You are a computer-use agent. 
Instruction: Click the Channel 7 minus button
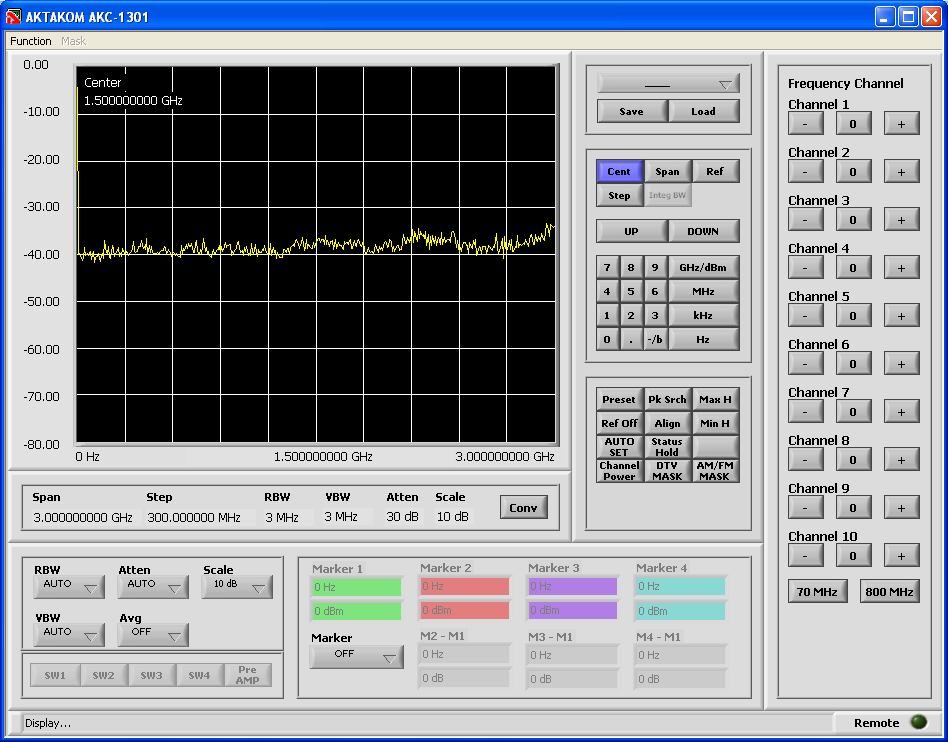click(x=805, y=411)
